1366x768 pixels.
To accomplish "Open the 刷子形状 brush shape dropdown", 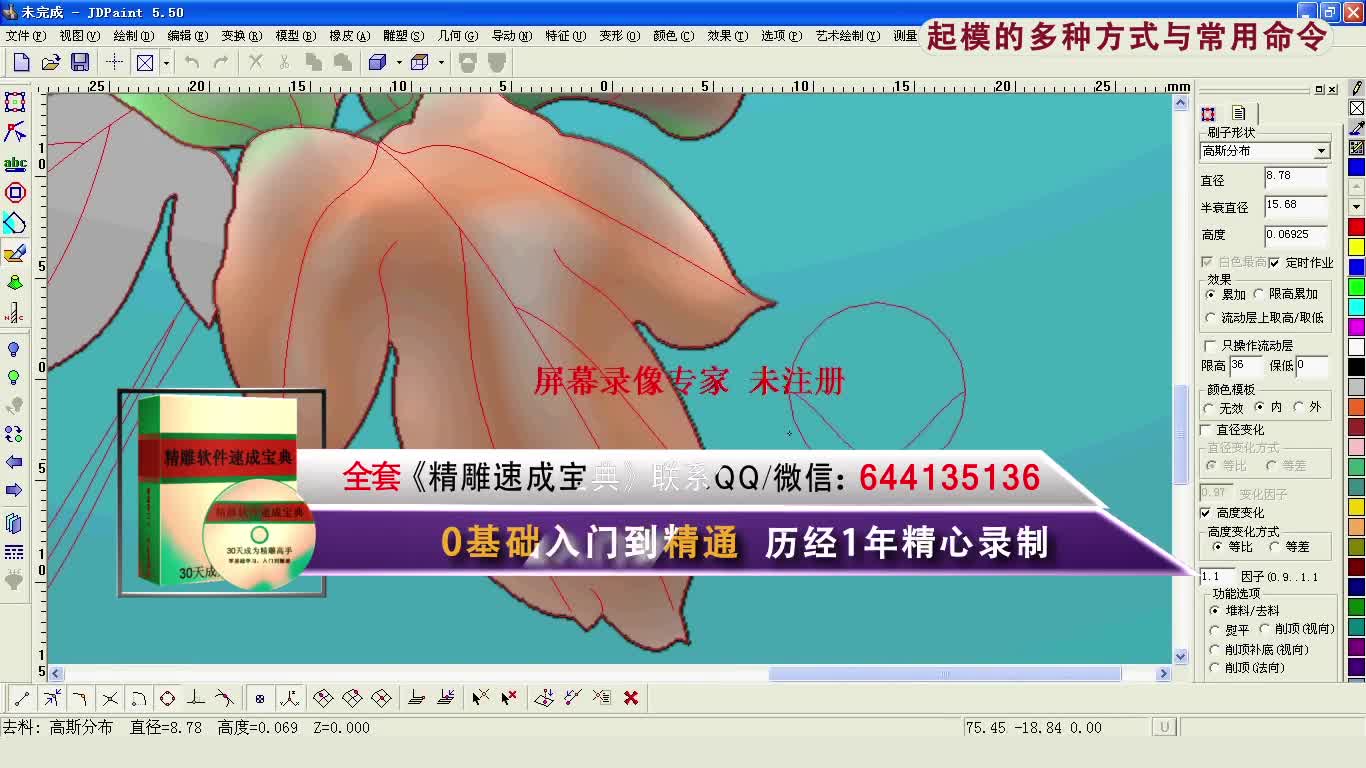I will click(1320, 150).
